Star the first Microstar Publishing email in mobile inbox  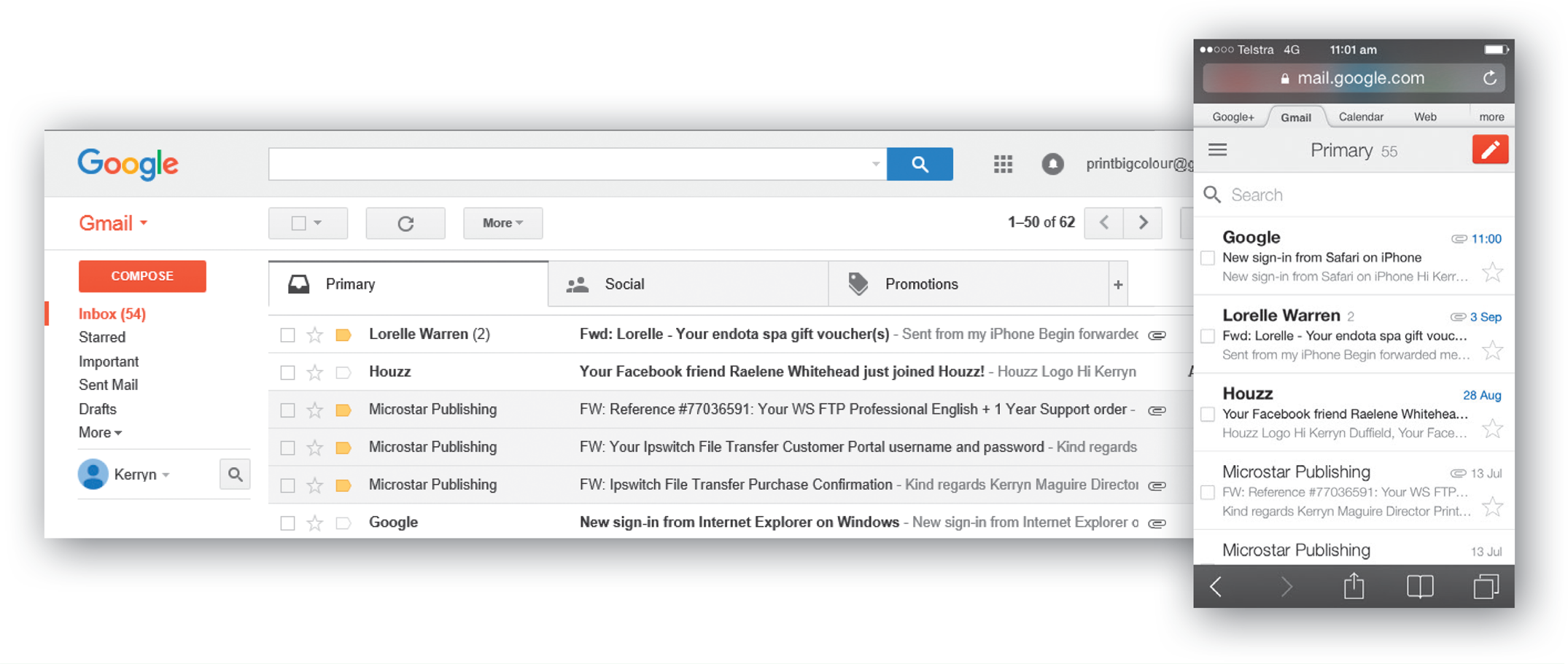1493,507
